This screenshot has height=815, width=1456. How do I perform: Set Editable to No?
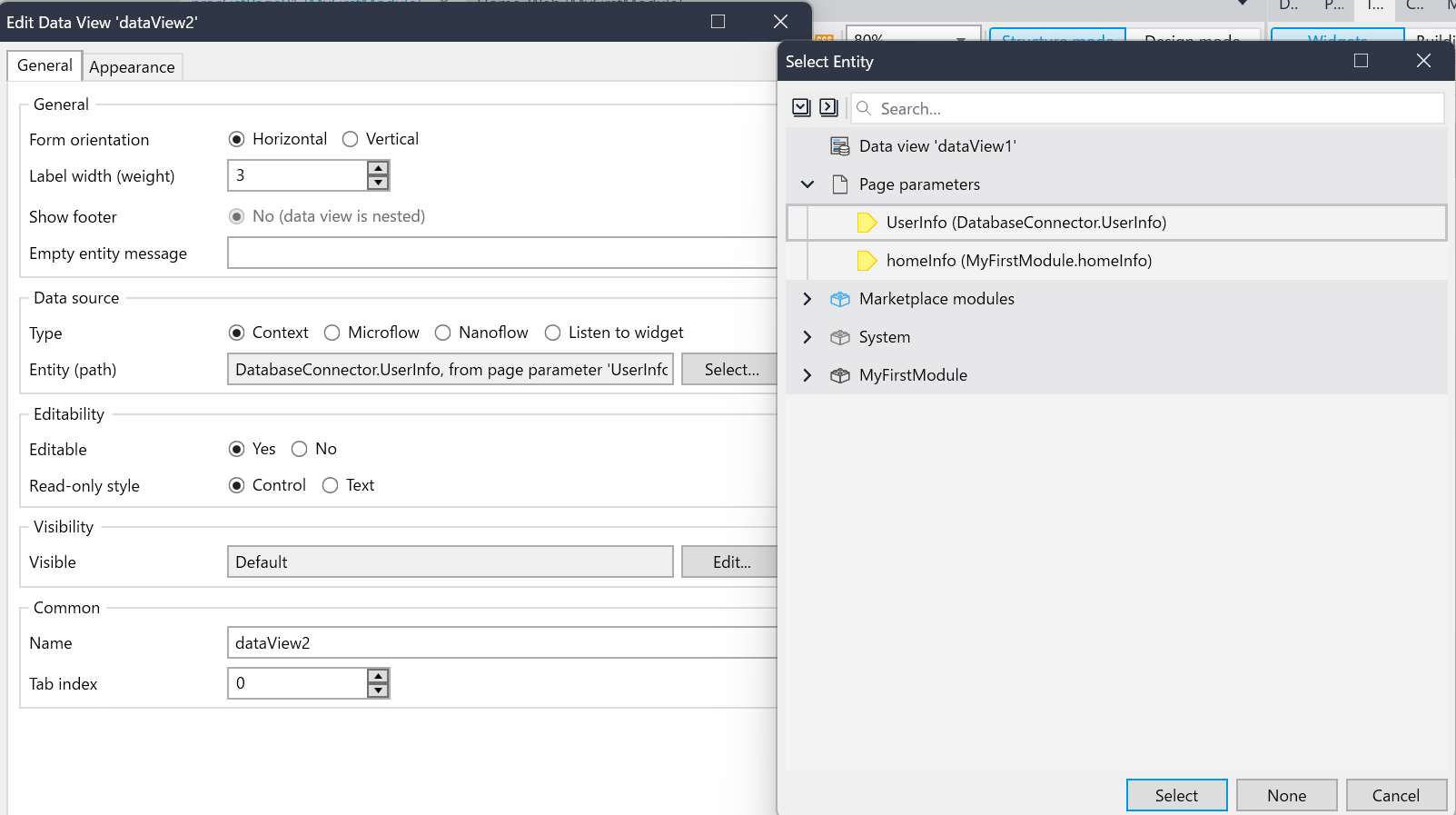tap(300, 449)
